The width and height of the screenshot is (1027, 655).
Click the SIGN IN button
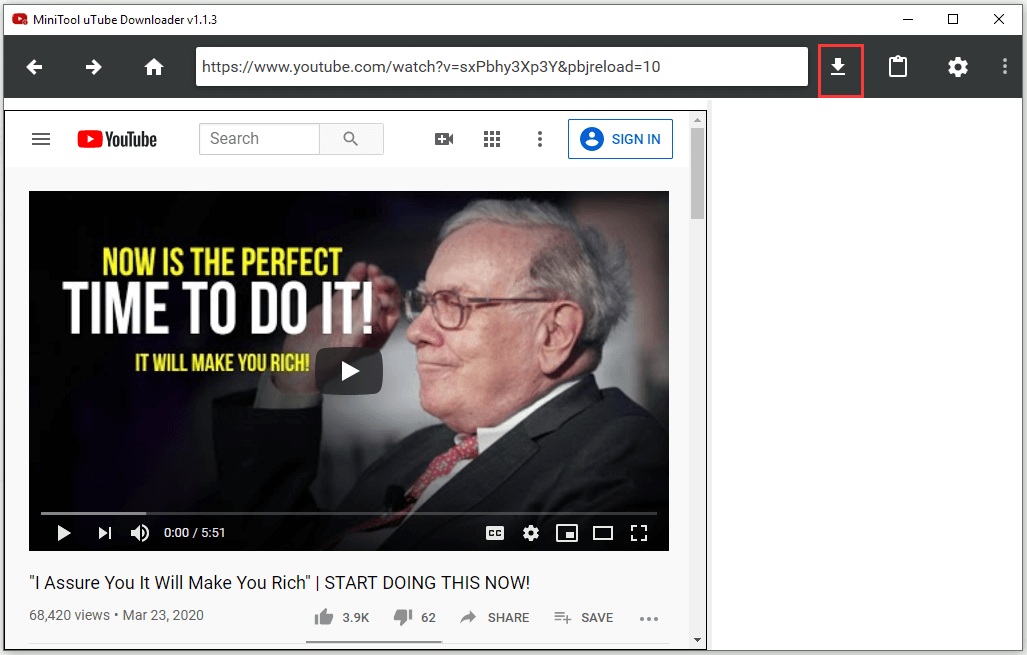click(x=620, y=139)
